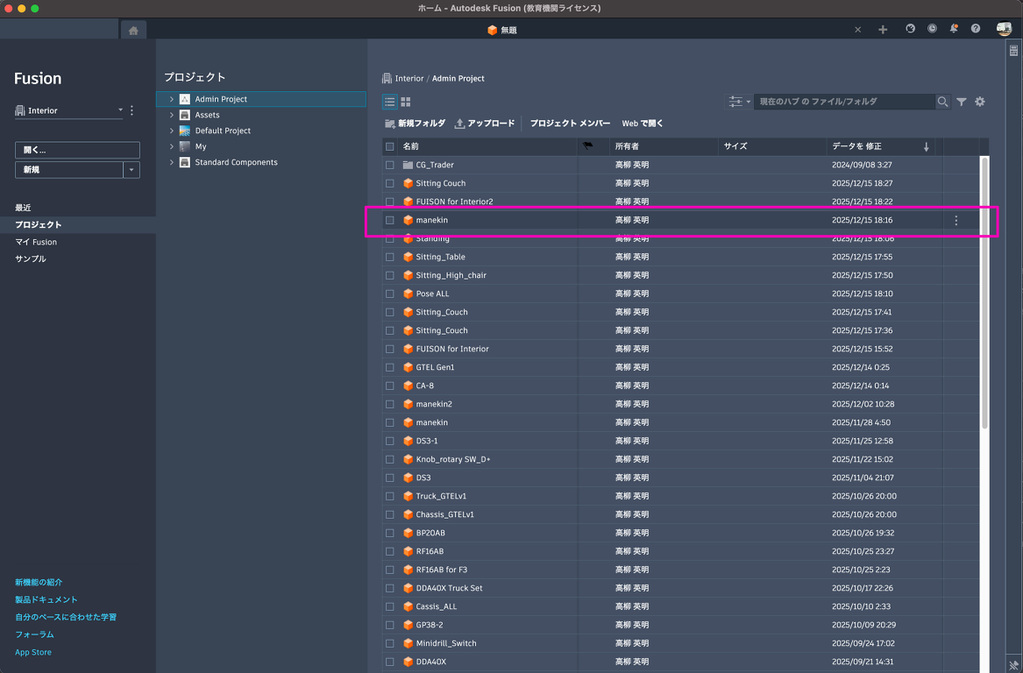This screenshot has width=1023, height=673.
Task: Click the アップロード button
Action: [485, 123]
